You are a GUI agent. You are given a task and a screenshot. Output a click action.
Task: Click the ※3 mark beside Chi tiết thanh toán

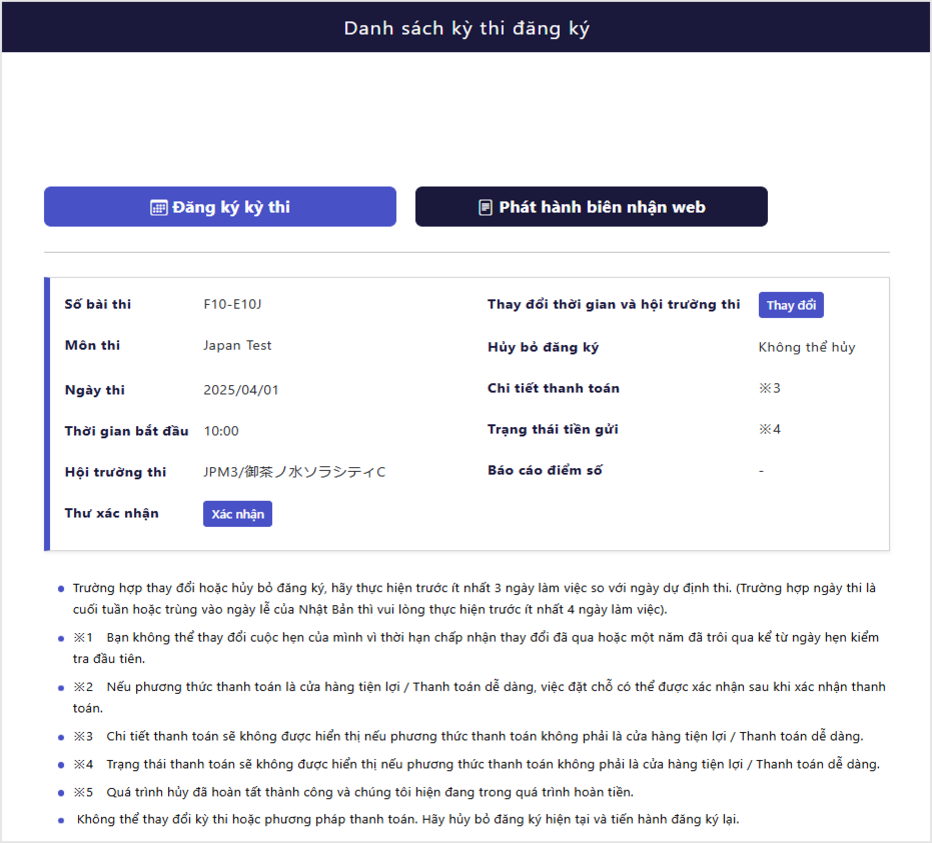(769, 388)
